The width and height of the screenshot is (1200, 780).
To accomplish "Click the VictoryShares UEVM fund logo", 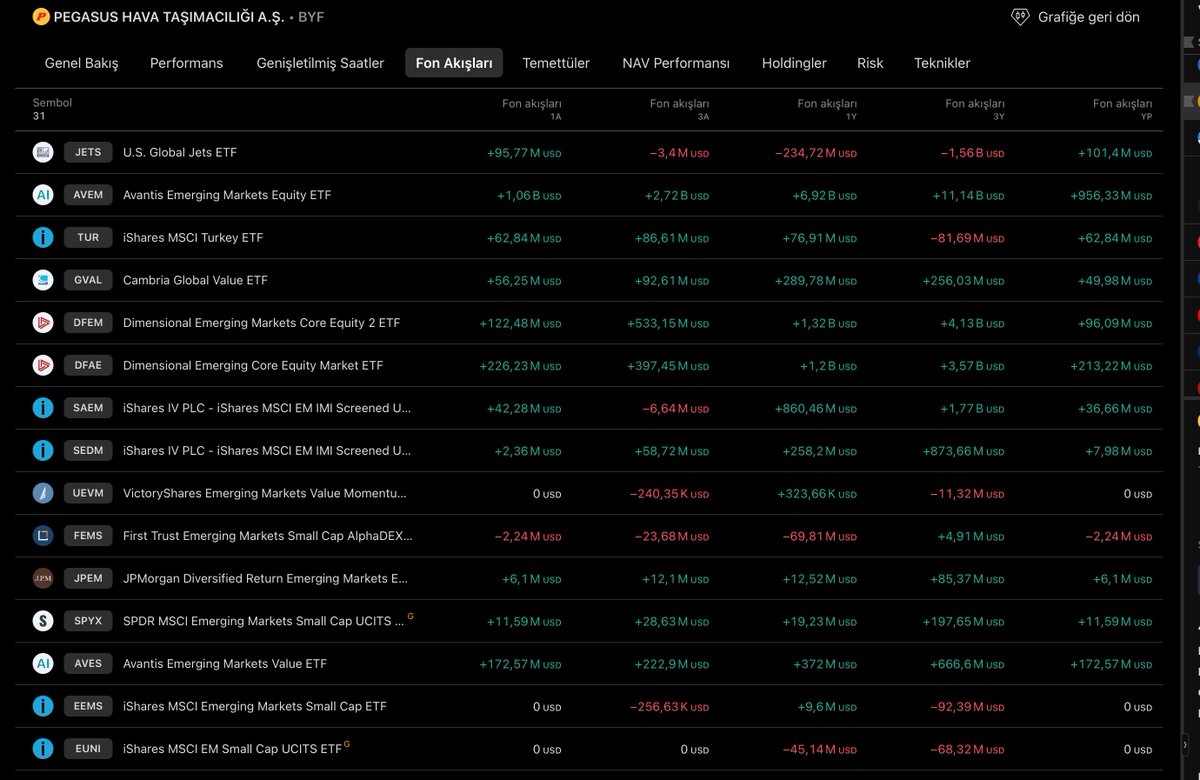I will tap(42, 493).
